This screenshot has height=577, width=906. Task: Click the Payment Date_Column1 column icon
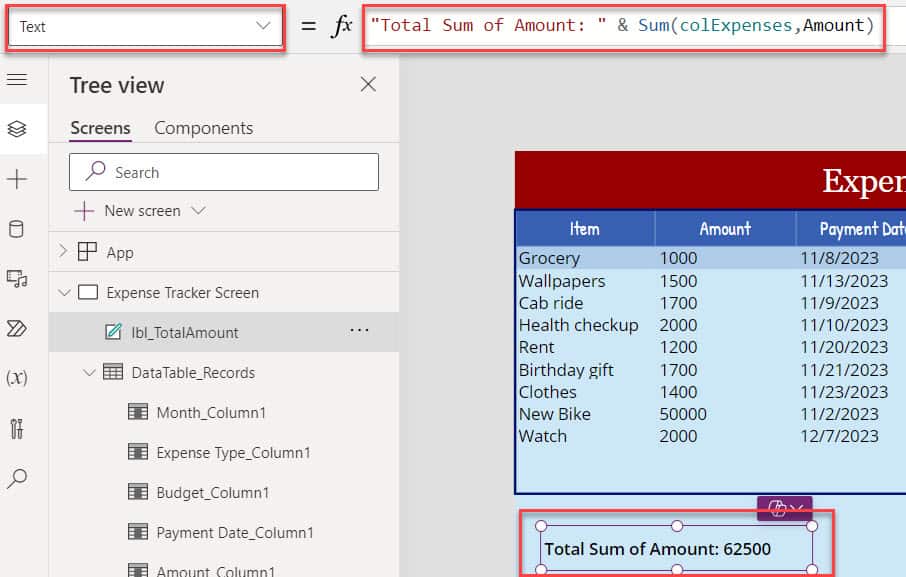[x=138, y=531]
